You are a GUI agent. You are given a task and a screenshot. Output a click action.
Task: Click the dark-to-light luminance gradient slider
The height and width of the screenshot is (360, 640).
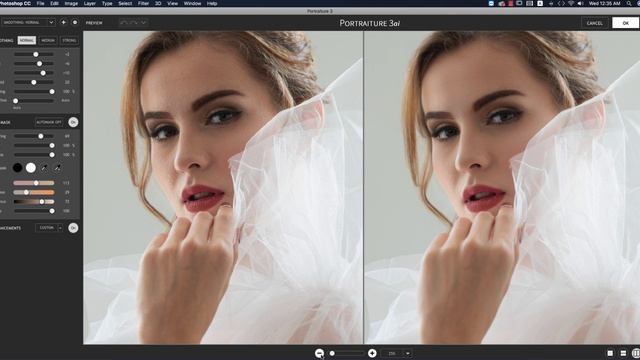pos(34,202)
